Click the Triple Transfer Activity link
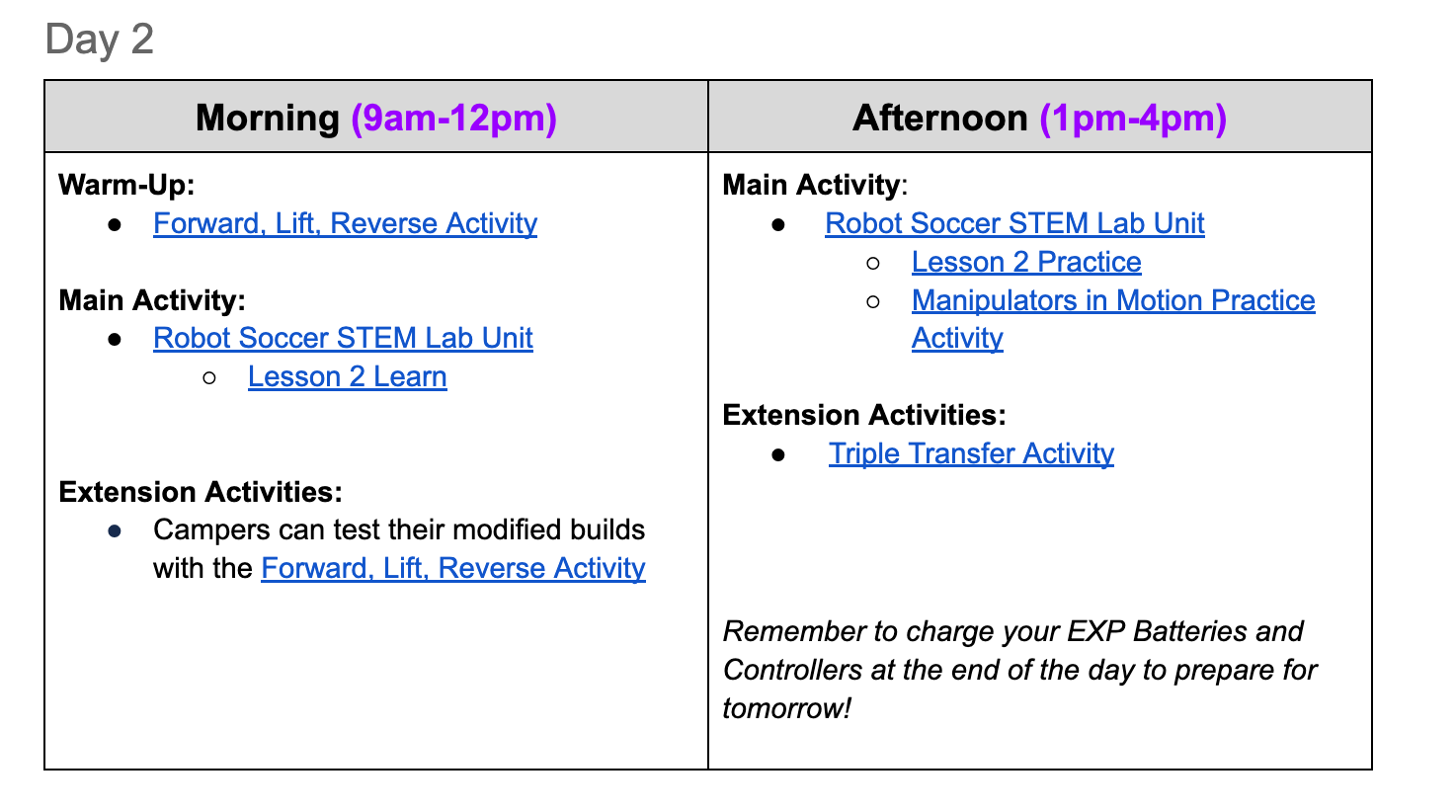Image resolution: width=1456 pixels, height=812 pixels. tap(971, 453)
